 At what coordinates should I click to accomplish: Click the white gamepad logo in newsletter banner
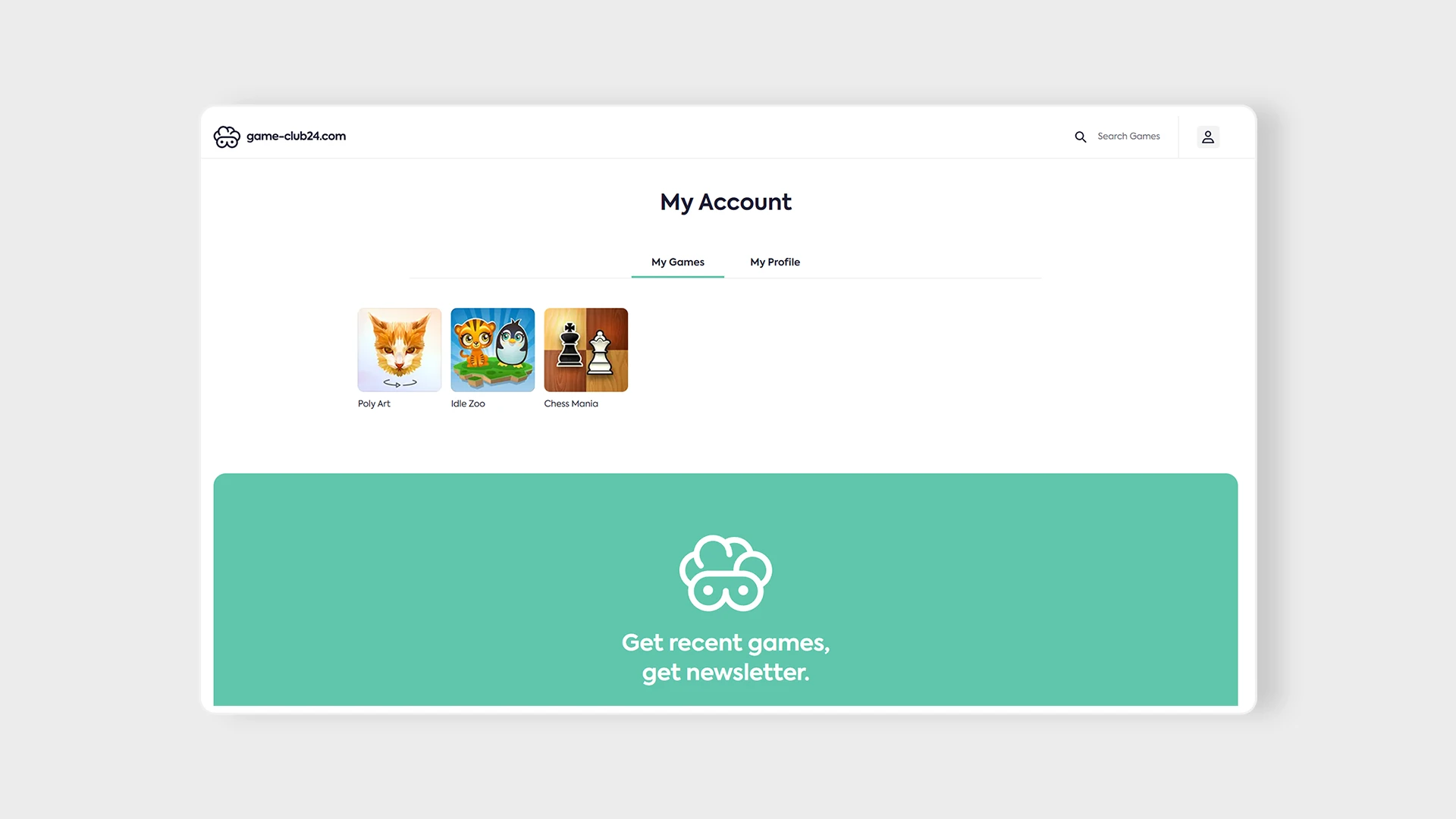click(726, 573)
